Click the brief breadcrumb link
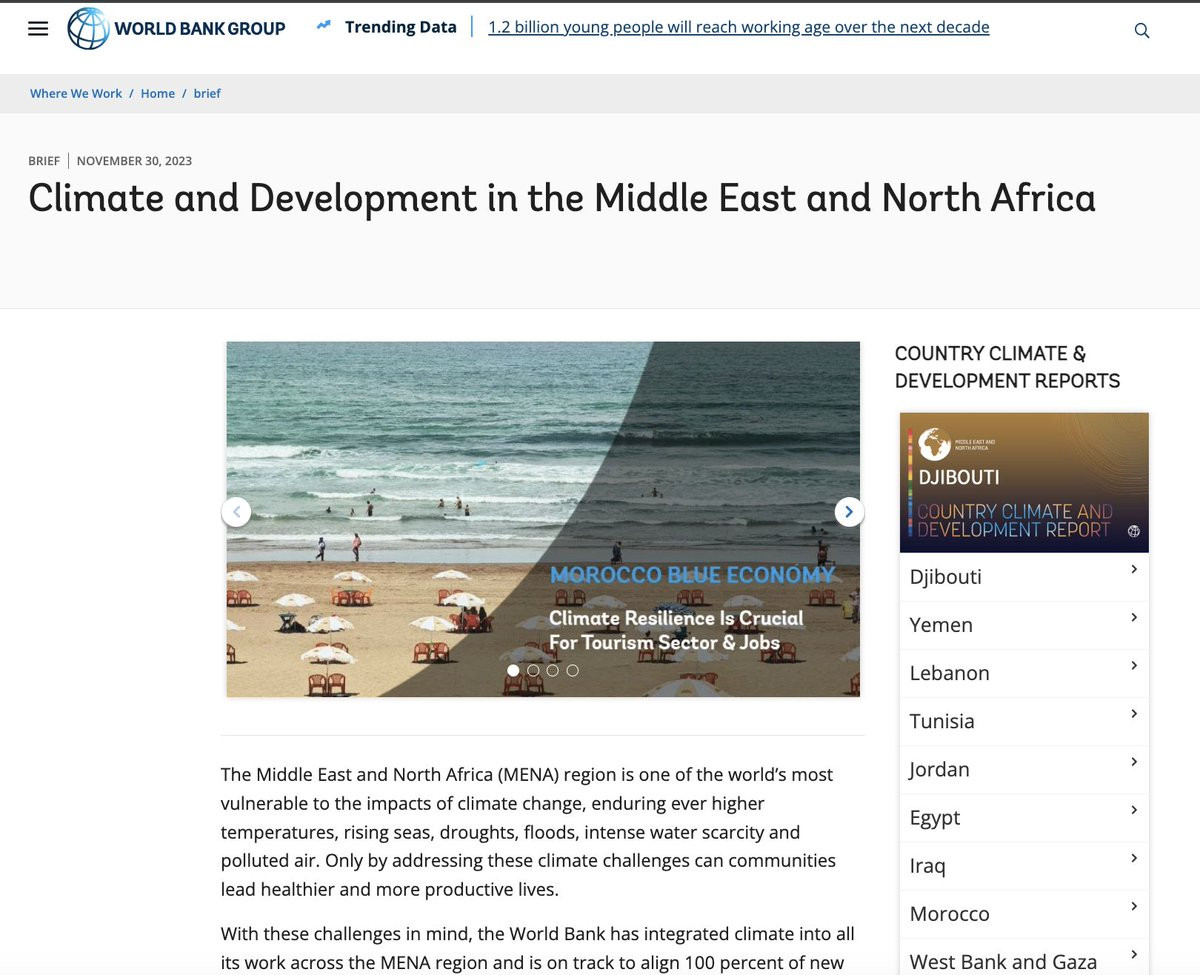 pos(207,93)
